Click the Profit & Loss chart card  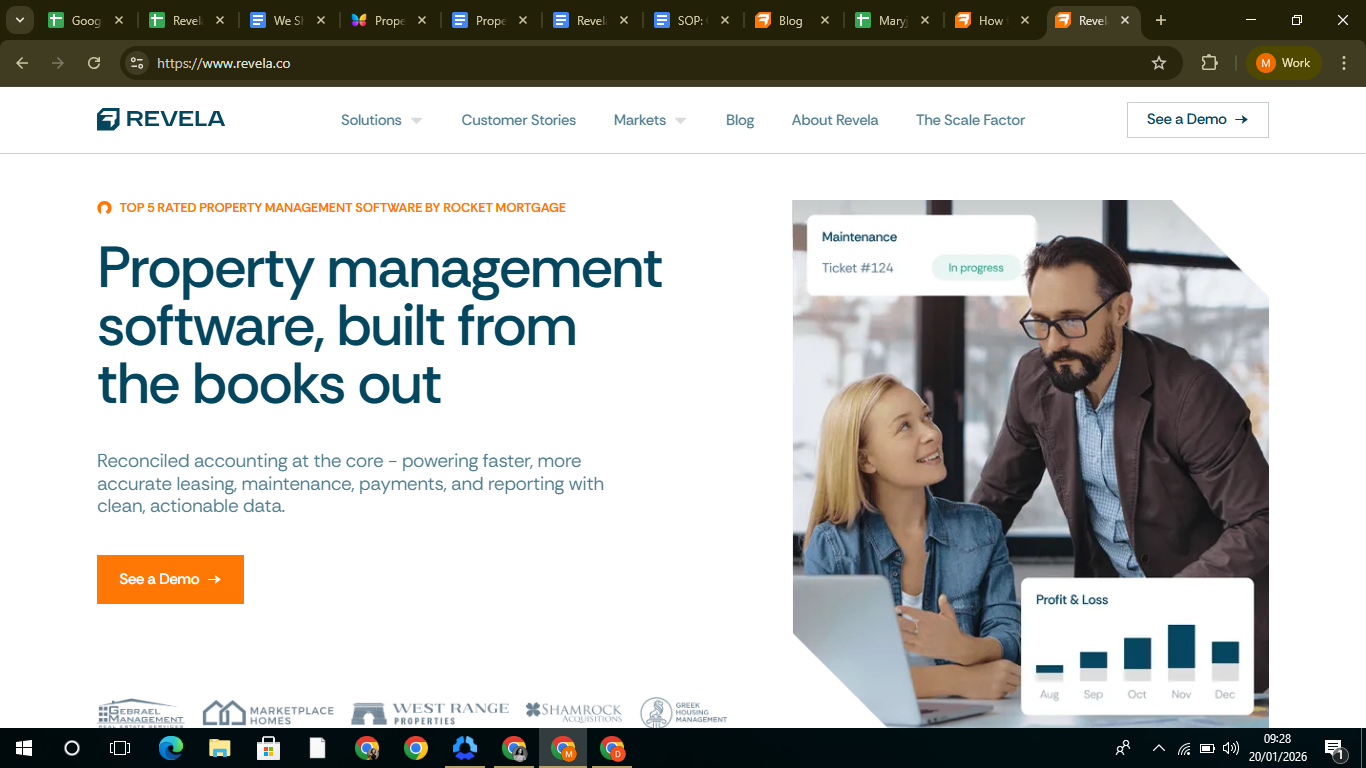click(x=1137, y=646)
